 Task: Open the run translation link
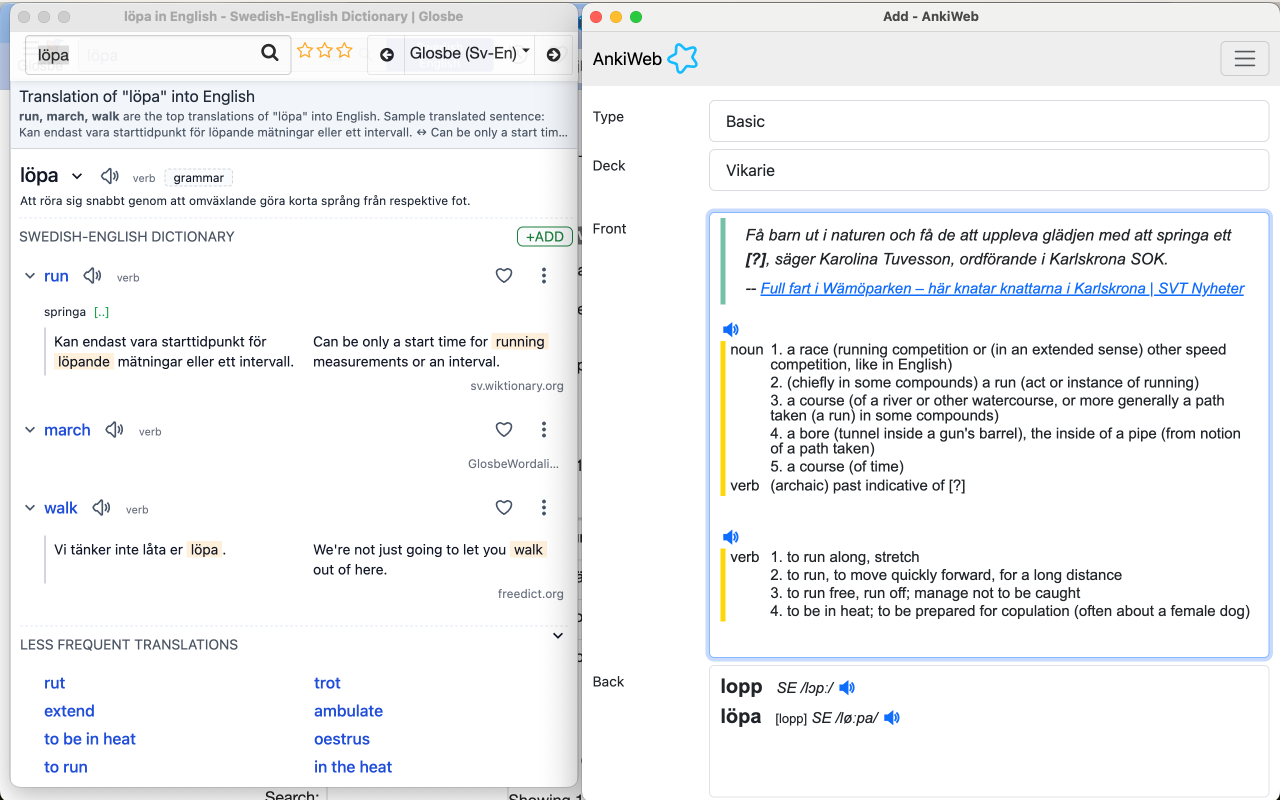coord(56,276)
